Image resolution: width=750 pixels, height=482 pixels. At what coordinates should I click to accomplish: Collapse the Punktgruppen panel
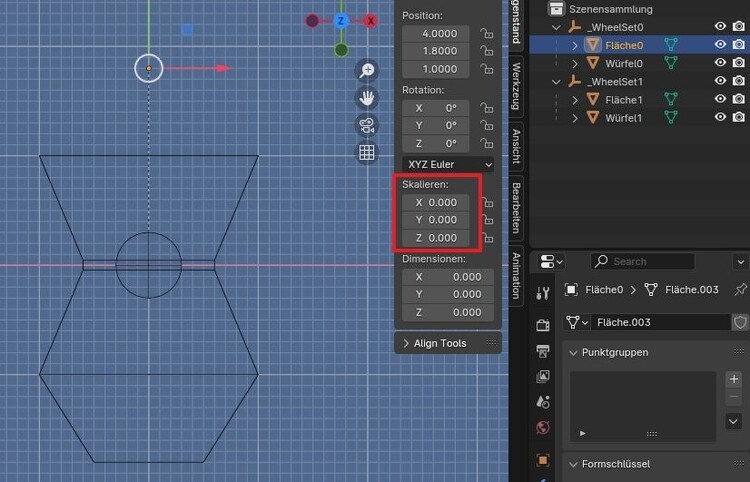click(x=573, y=352)
